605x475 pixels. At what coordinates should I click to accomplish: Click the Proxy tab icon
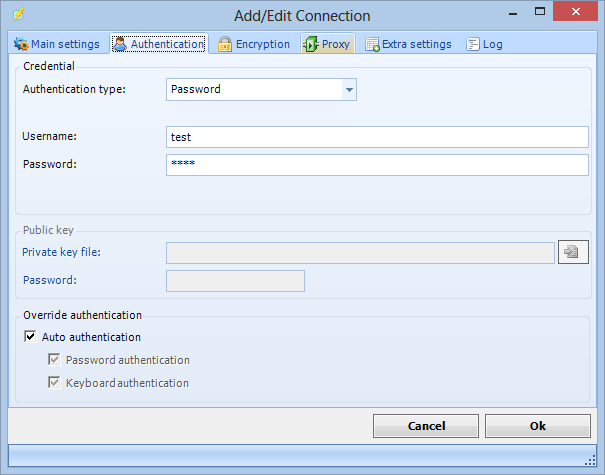click(311, 44)
